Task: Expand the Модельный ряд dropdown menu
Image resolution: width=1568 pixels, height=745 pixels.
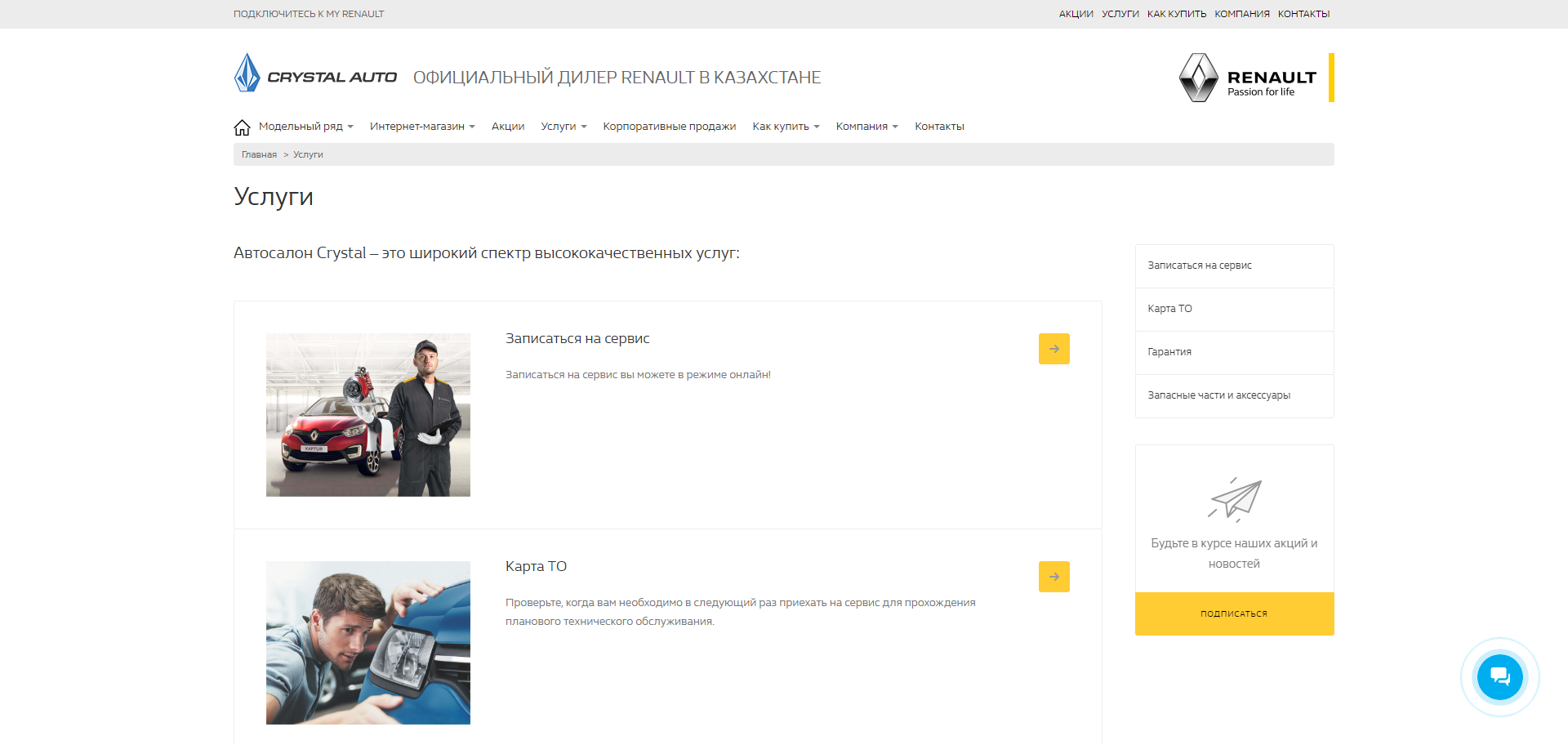Action: [x=305, y=127]
